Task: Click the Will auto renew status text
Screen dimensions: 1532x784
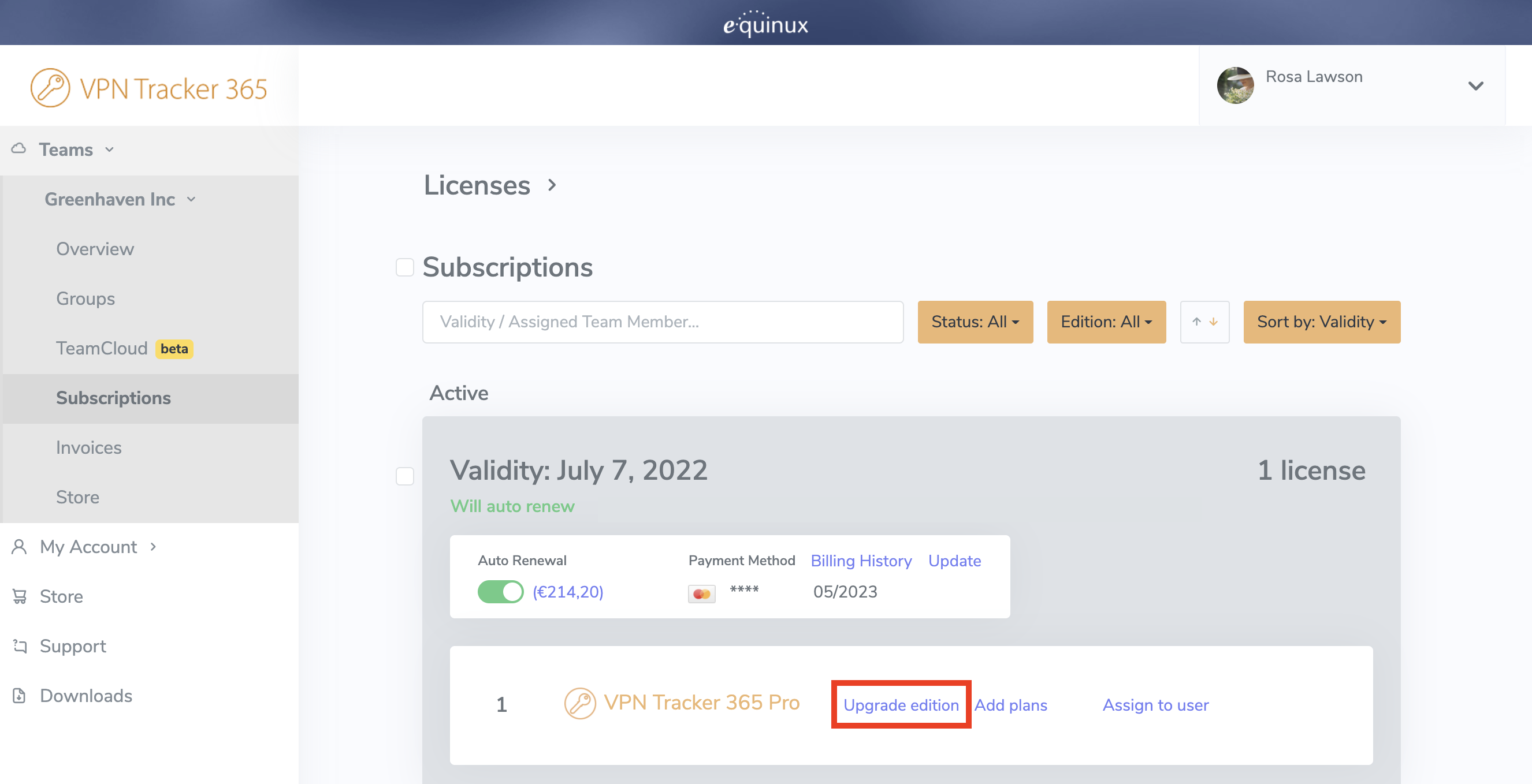Action: click(512, 506)
